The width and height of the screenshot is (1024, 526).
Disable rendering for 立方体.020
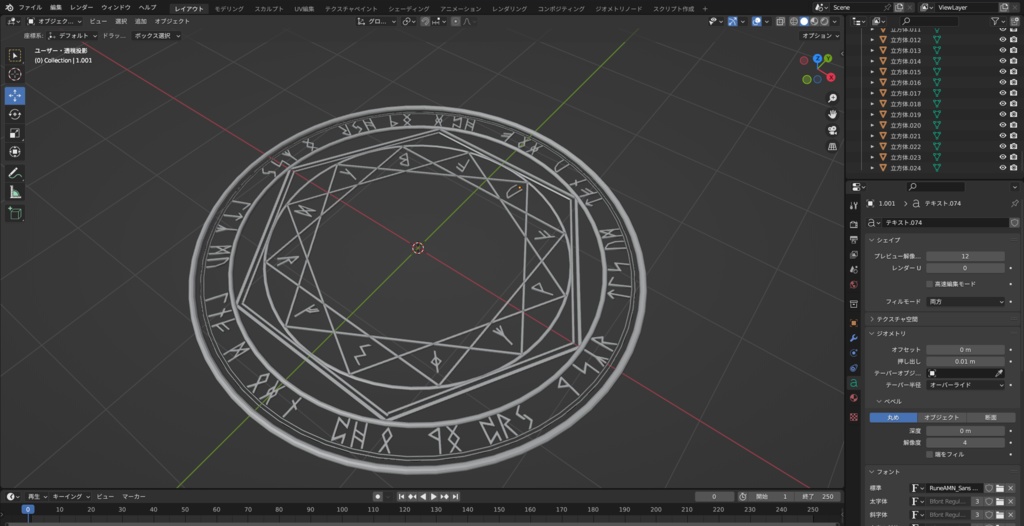(1014, 125)
